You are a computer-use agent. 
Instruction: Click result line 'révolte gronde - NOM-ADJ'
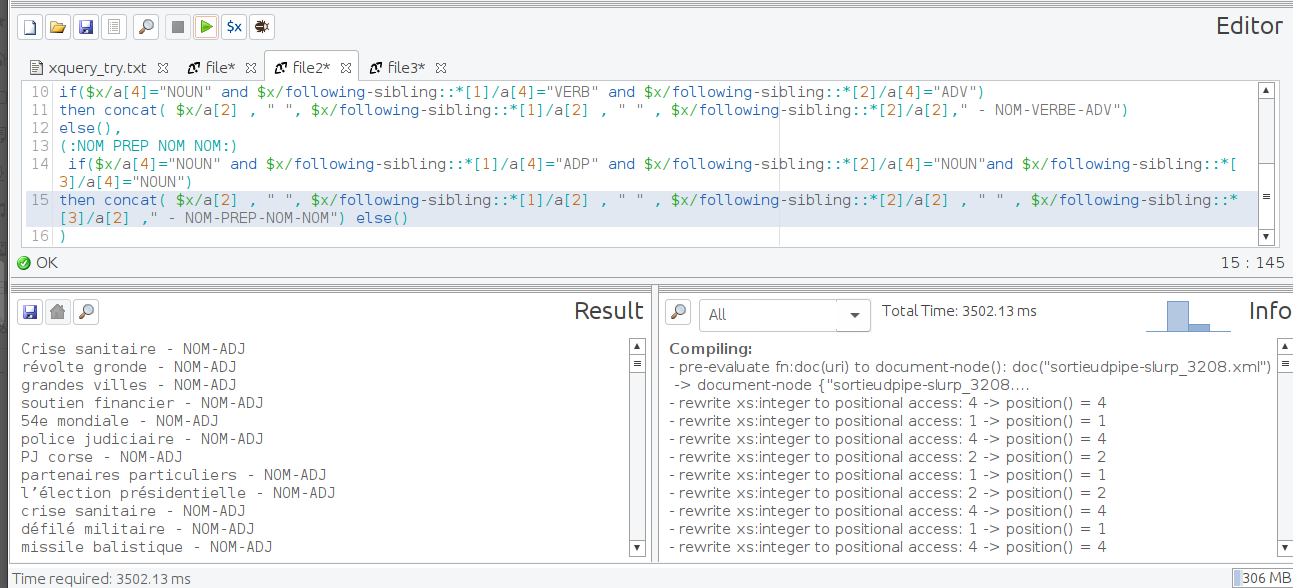[x=129, y=367]
